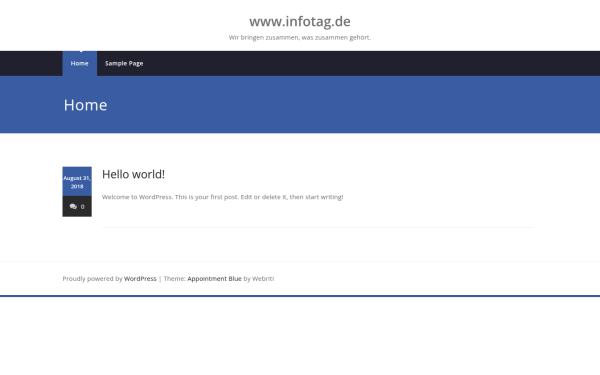The image size is (600, 375).
Task: Click the tagline 'Wir bringen zusammen, was zusammen gehört.'
Action: 300,38
